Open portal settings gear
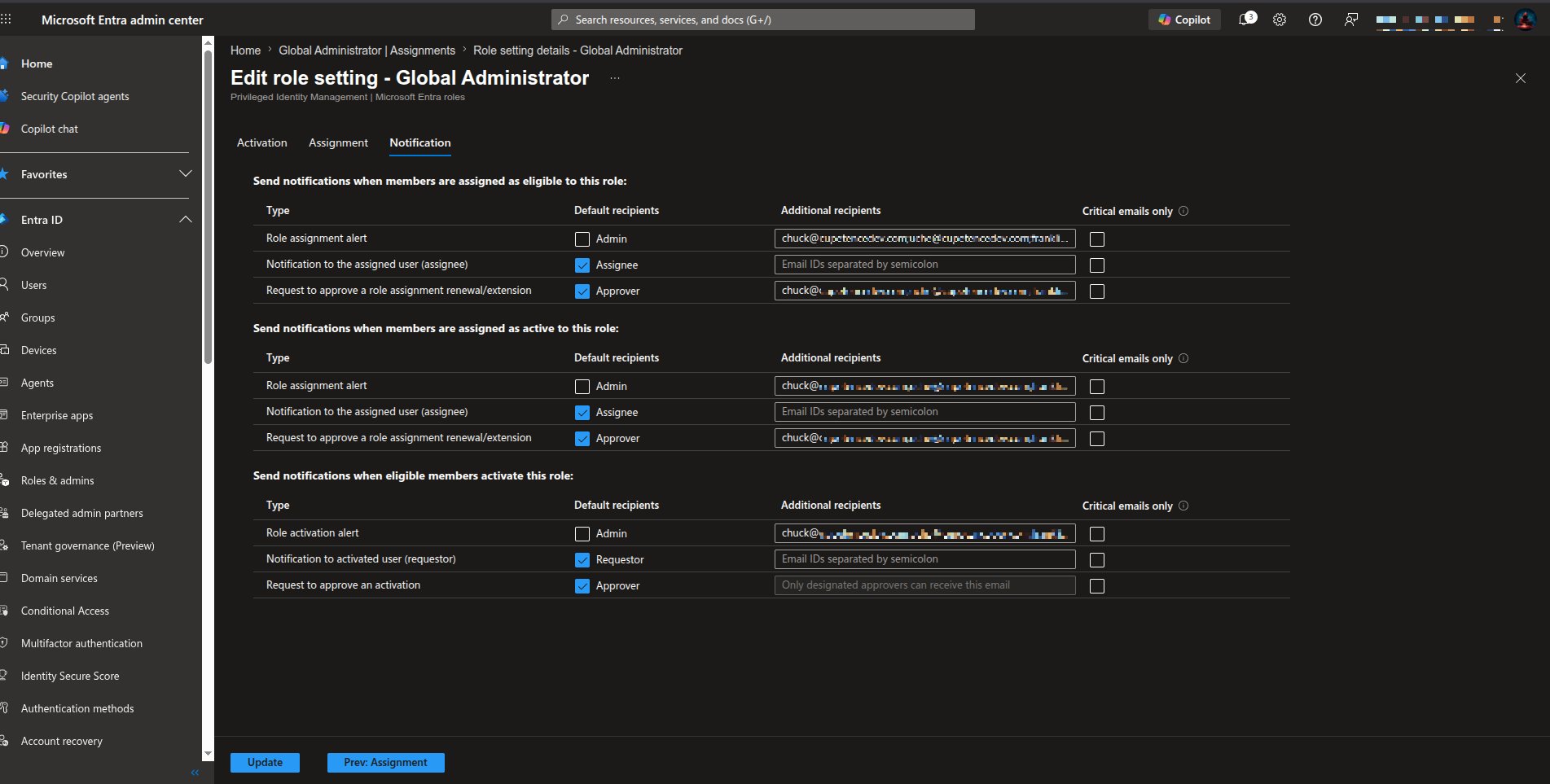The image size is (1550, 784). (1280, 20)
